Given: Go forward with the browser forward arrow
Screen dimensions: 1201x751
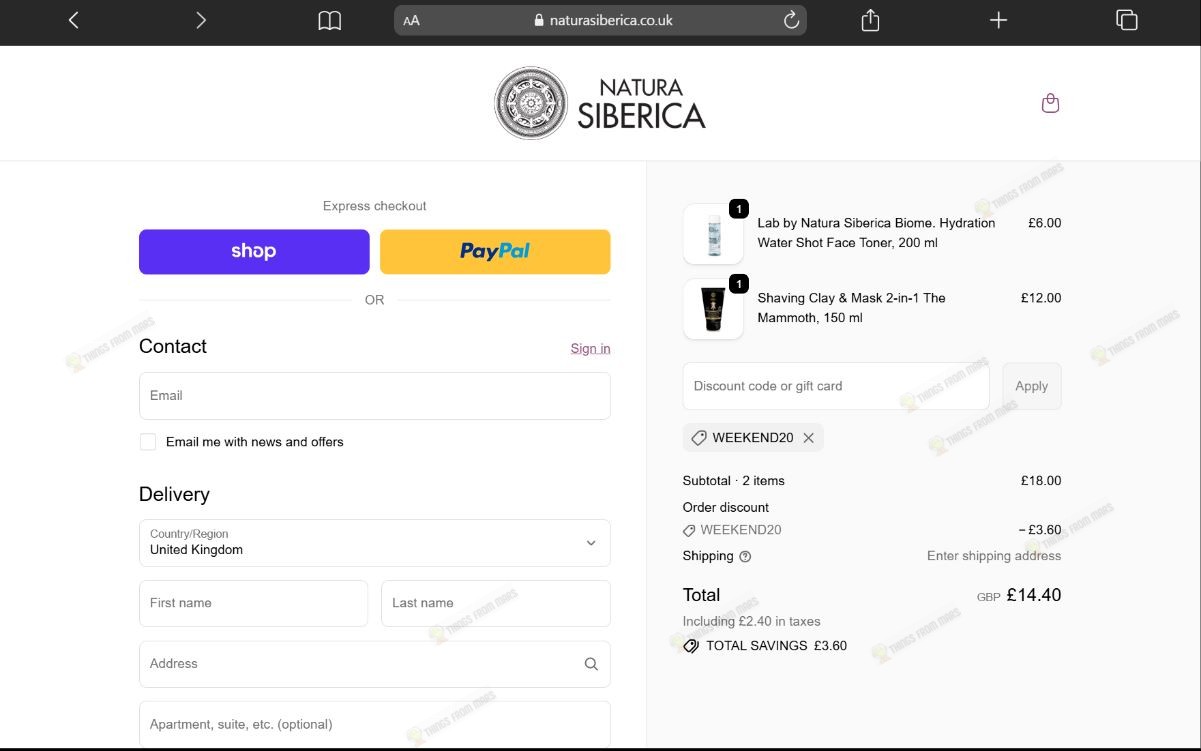Looking at the screenshot, I should pos(201,20).
